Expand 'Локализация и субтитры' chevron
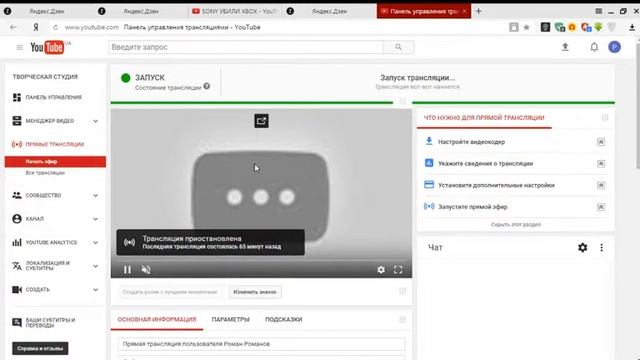The image size is (640, 360). [x=95, y=266]
